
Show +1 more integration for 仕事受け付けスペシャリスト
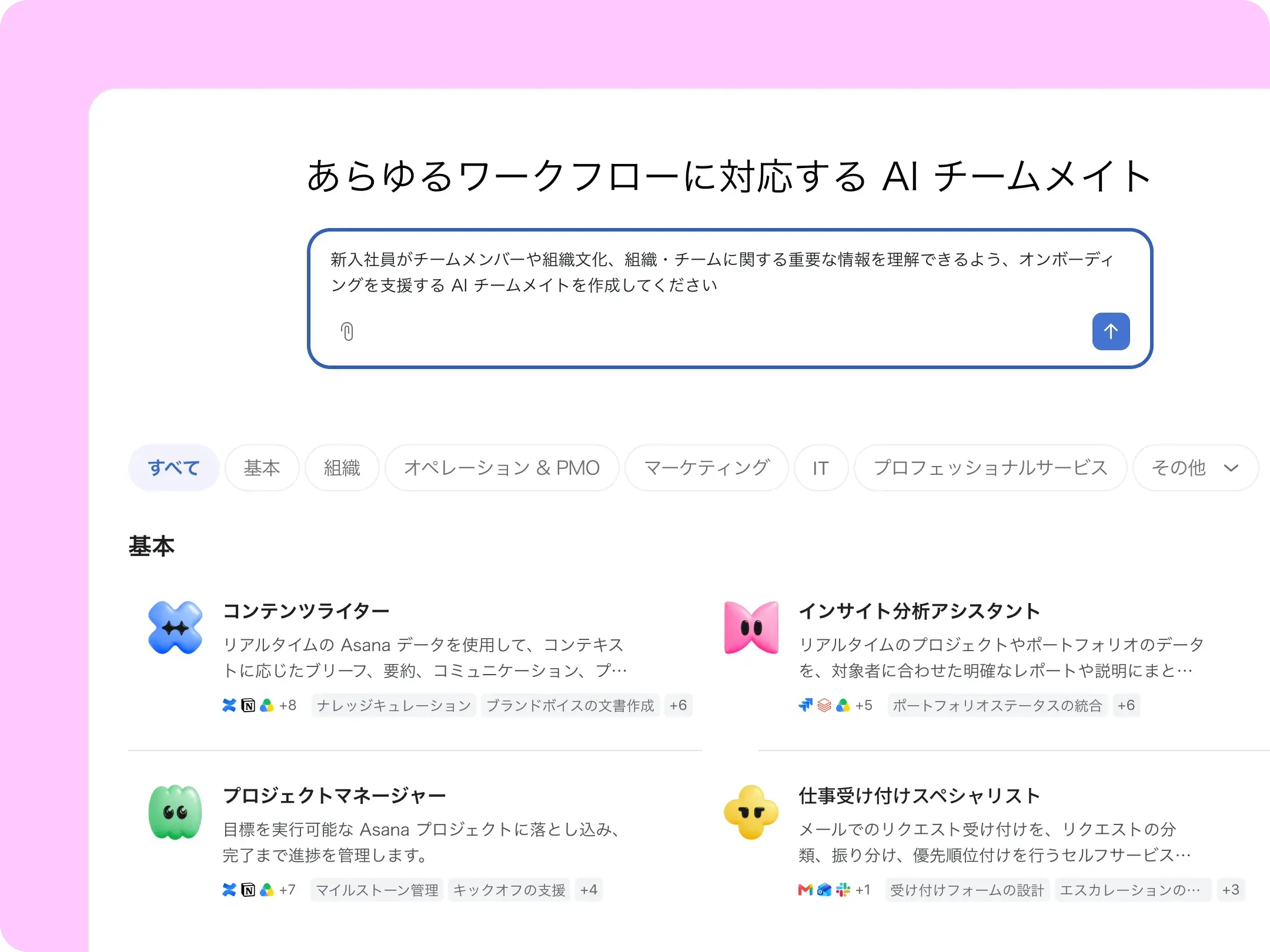863,890
